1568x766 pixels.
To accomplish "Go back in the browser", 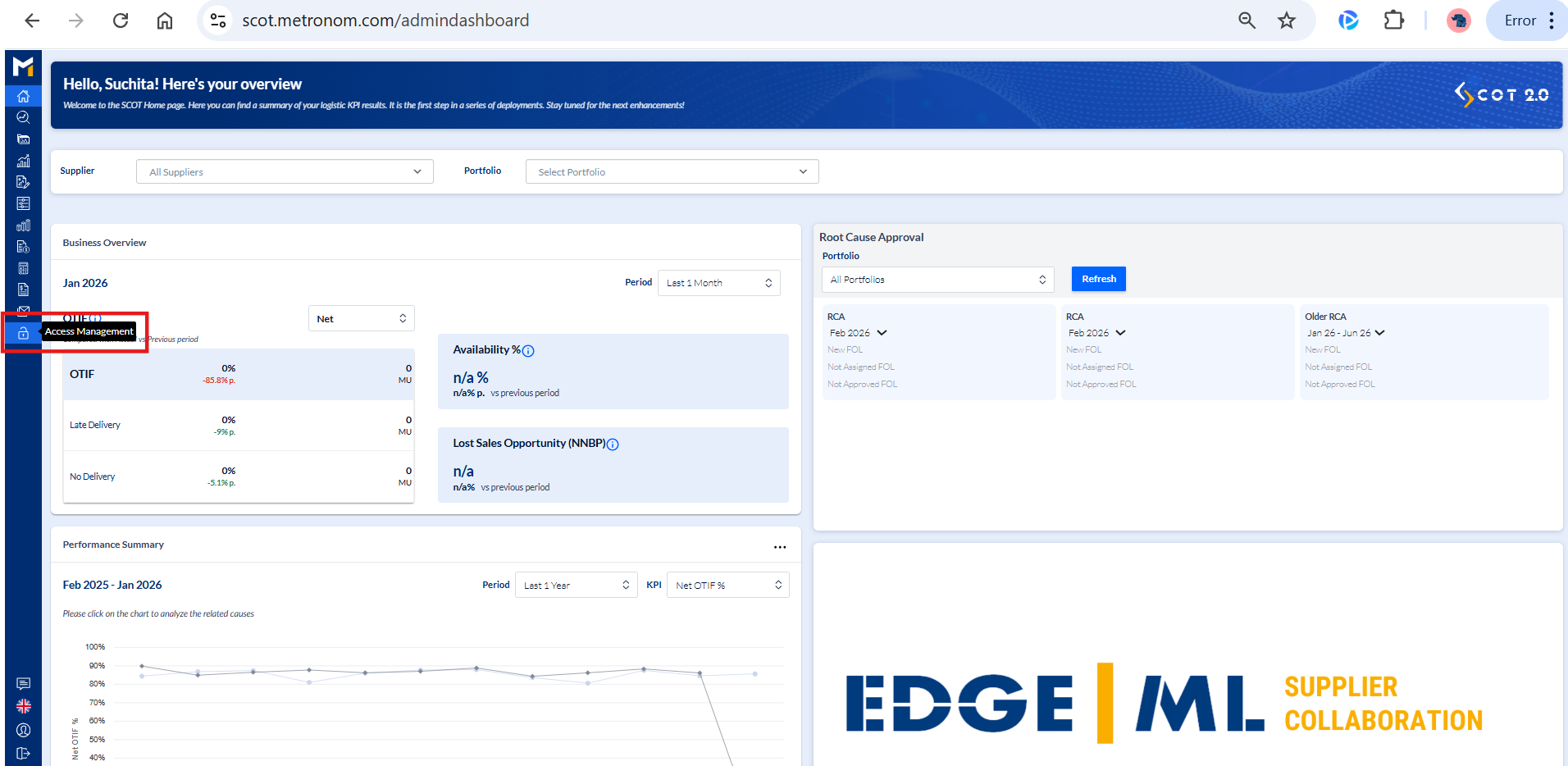I will tap(32, 21).
